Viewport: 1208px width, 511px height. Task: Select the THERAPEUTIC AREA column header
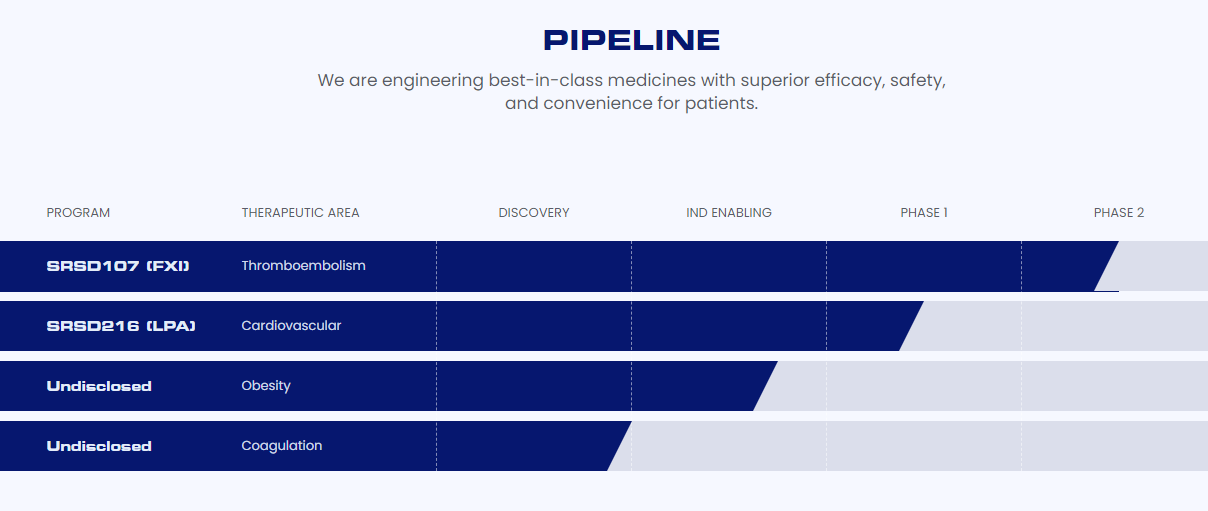click(300, 213)
